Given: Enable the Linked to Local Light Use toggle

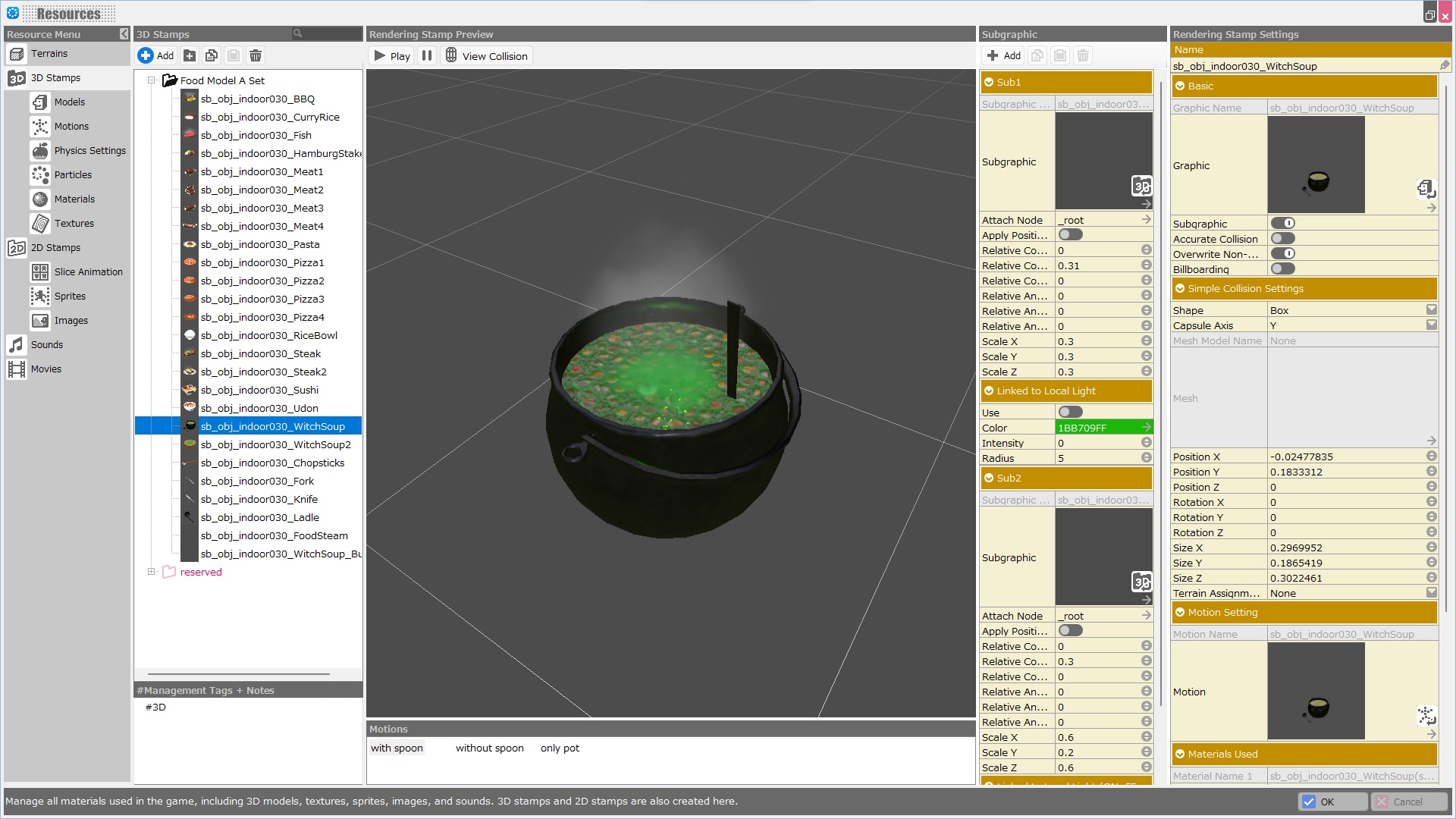Looking at the screenshot, I should pyautogui.click(x=1071, y=413).
